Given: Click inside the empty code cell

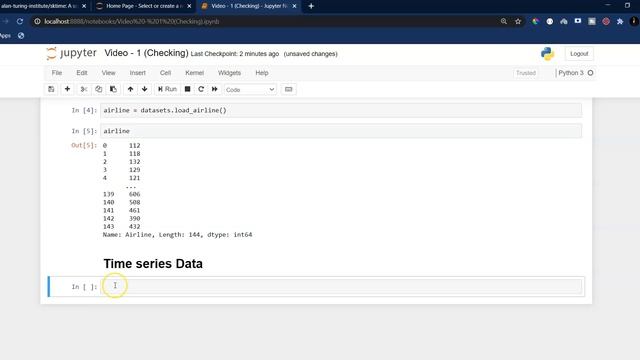Looking at the screenshot, I should click(x=341, y=286).
